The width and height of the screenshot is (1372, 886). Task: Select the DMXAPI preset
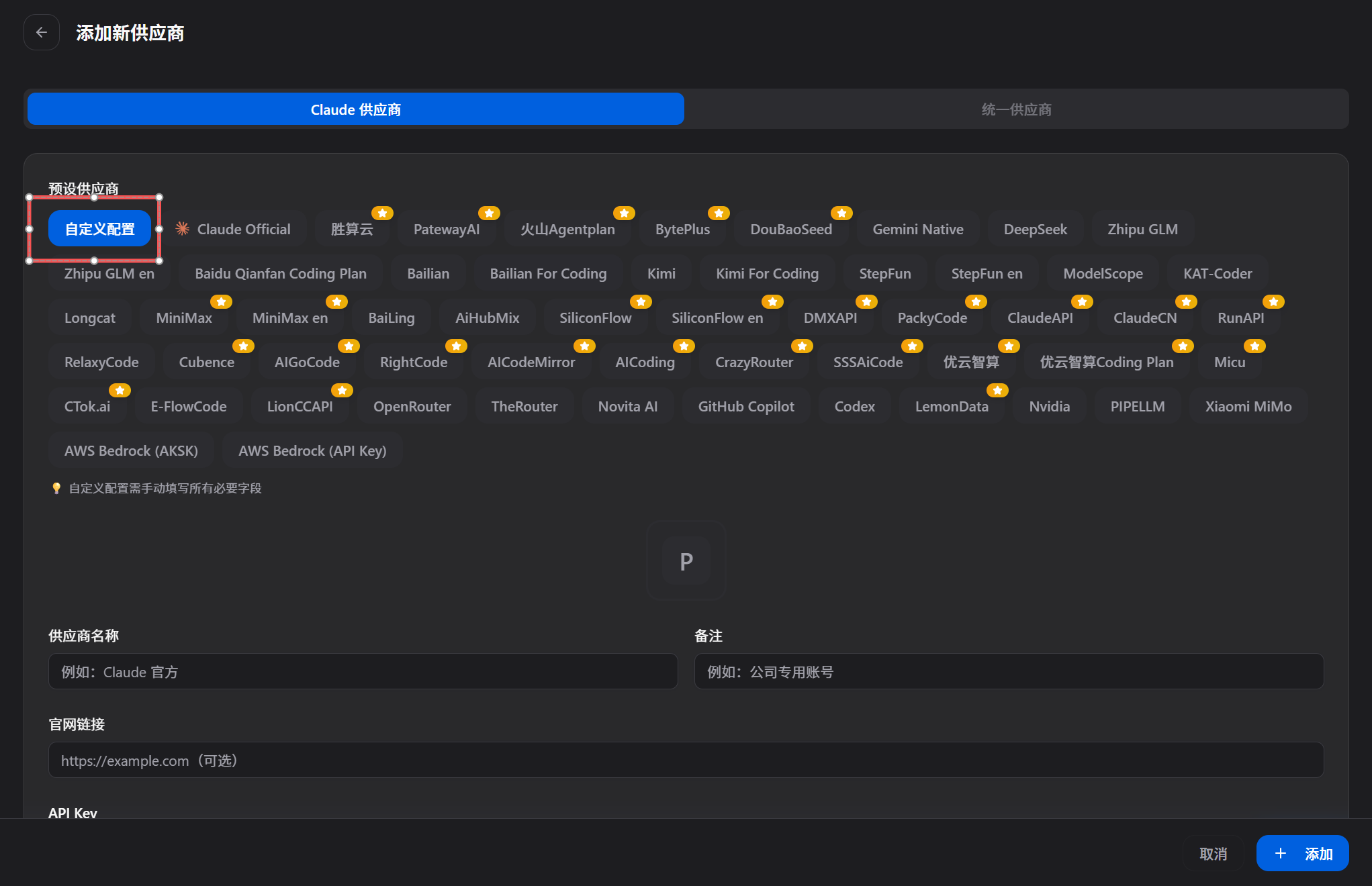click(830, 317)
